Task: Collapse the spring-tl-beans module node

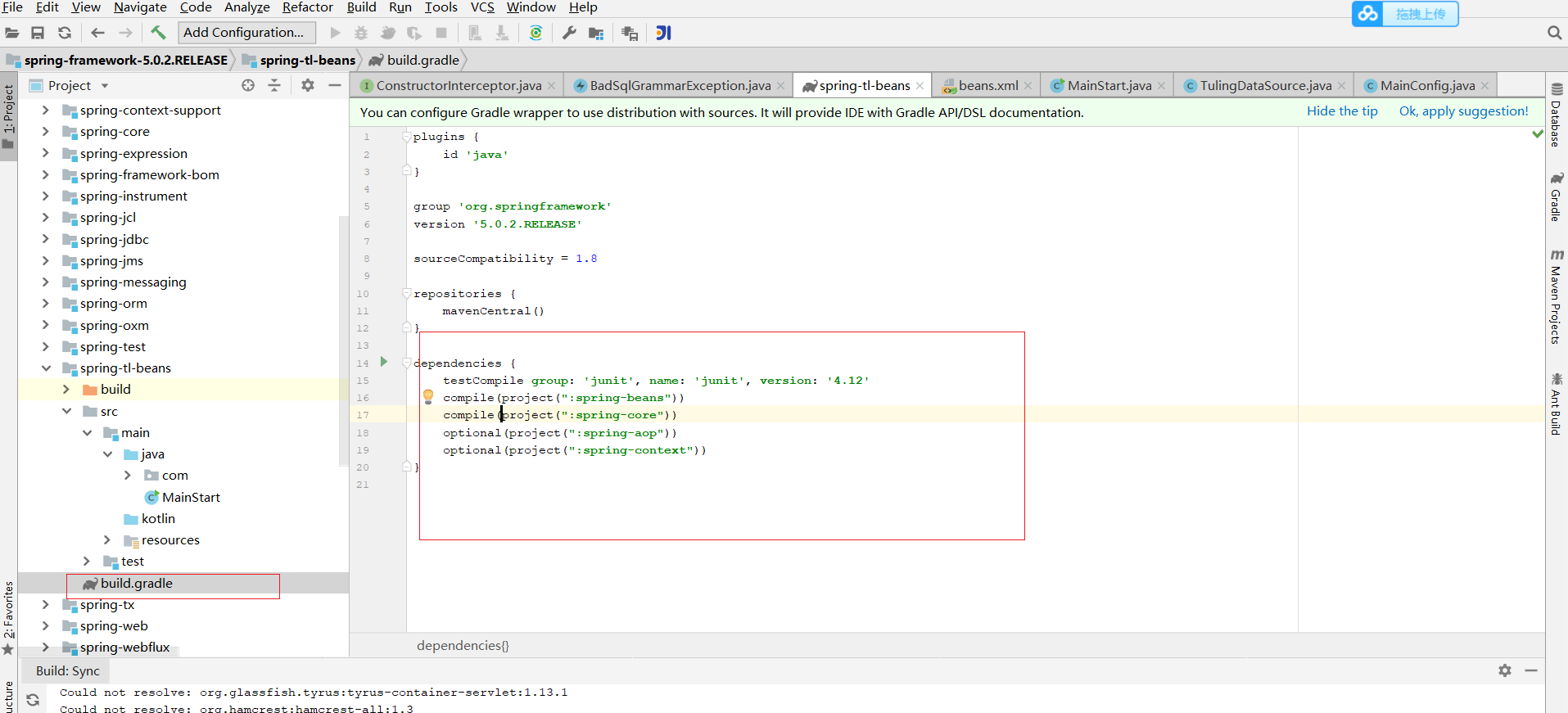Action: click(x=46, y=368)
